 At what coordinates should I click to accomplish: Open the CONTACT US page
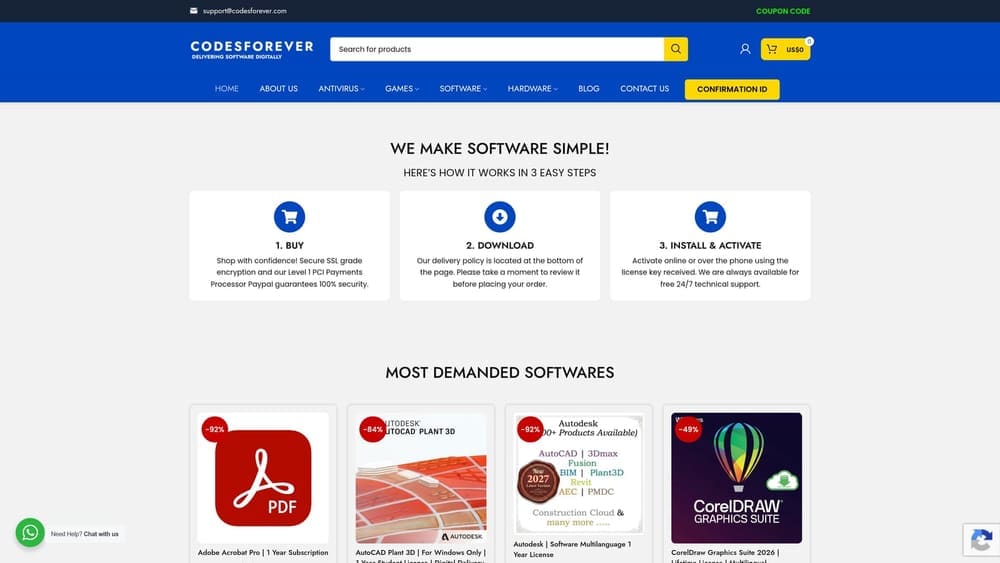point(644,89)
